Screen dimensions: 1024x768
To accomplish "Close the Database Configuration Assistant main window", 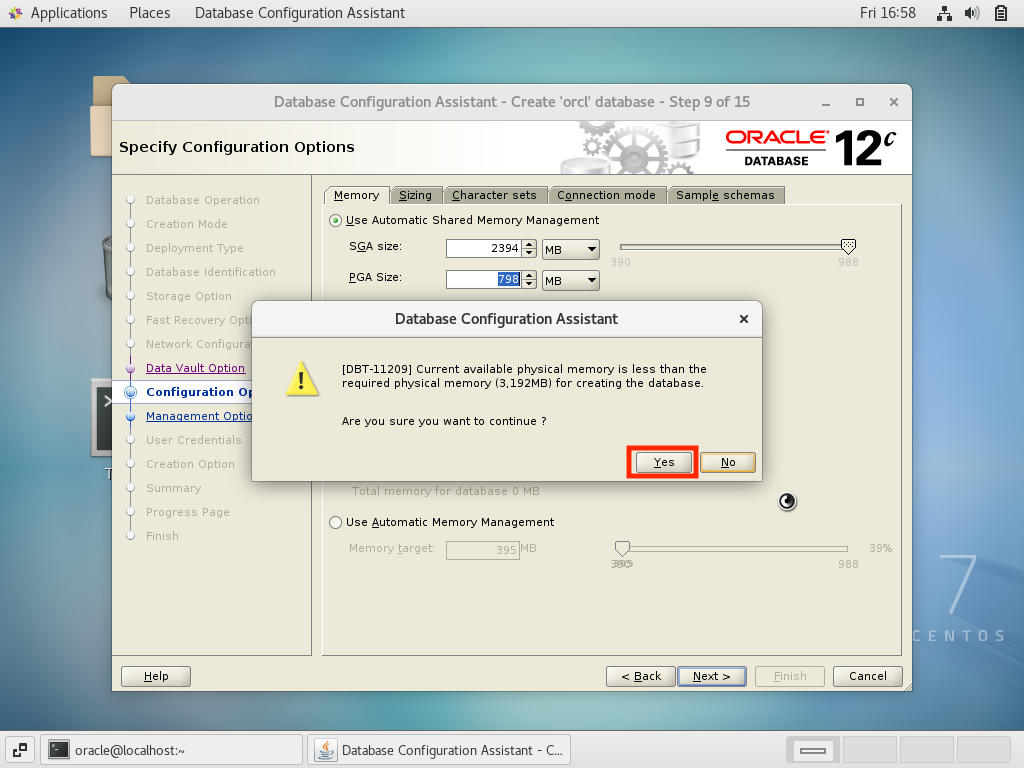I will [894, 103].
